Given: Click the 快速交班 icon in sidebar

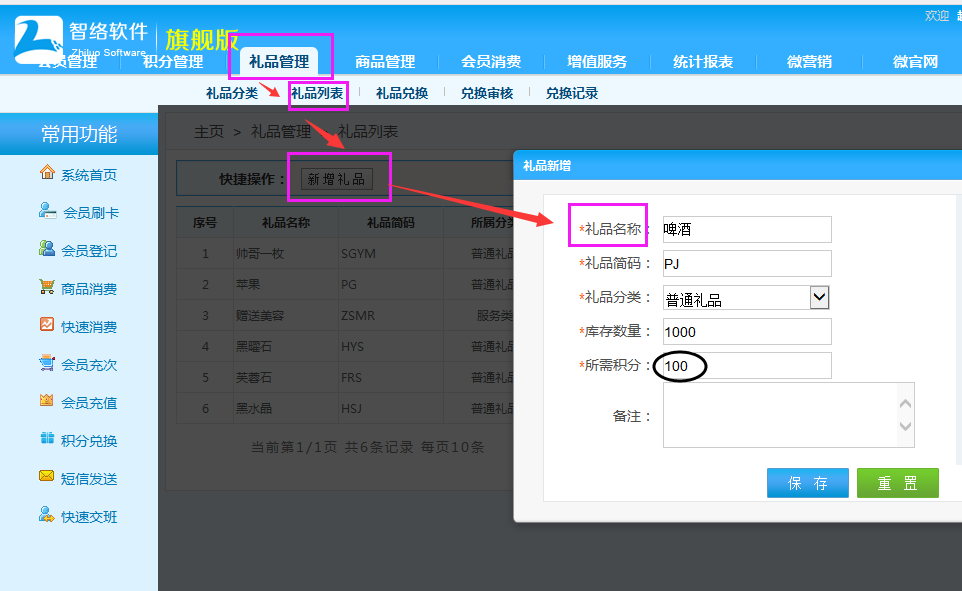Looking at the screenshot, I should [x=47, y=515].
